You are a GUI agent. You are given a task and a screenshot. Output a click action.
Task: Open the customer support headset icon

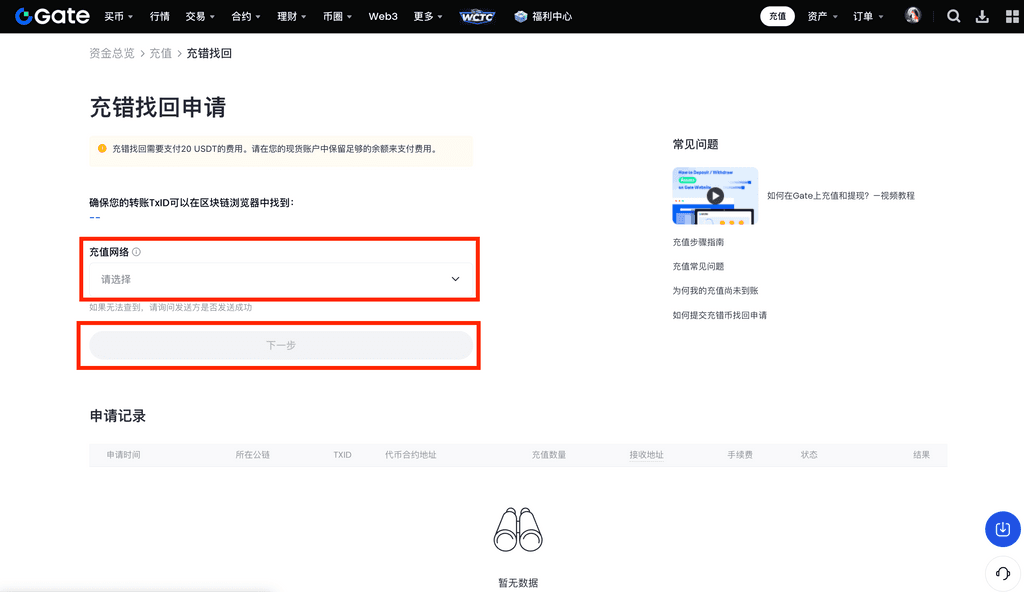click(1003, 572)
